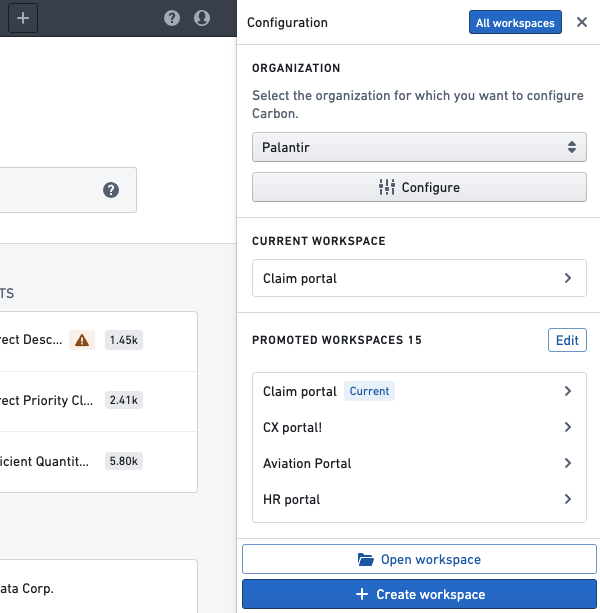Click the Configure button
Viewport: 600px width, 613px height.
point(419,187)
